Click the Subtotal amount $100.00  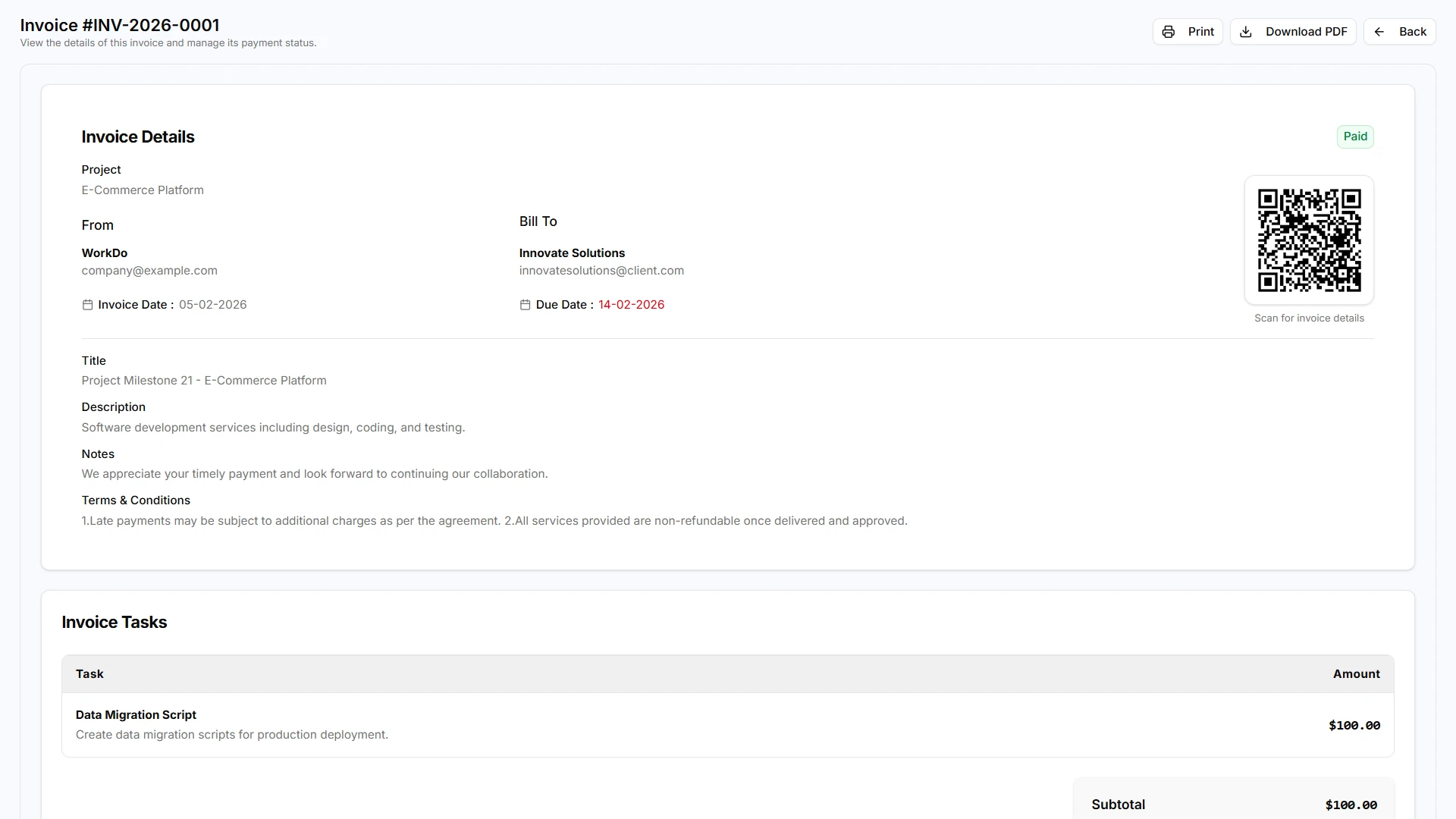click(x=1351, y=805)
